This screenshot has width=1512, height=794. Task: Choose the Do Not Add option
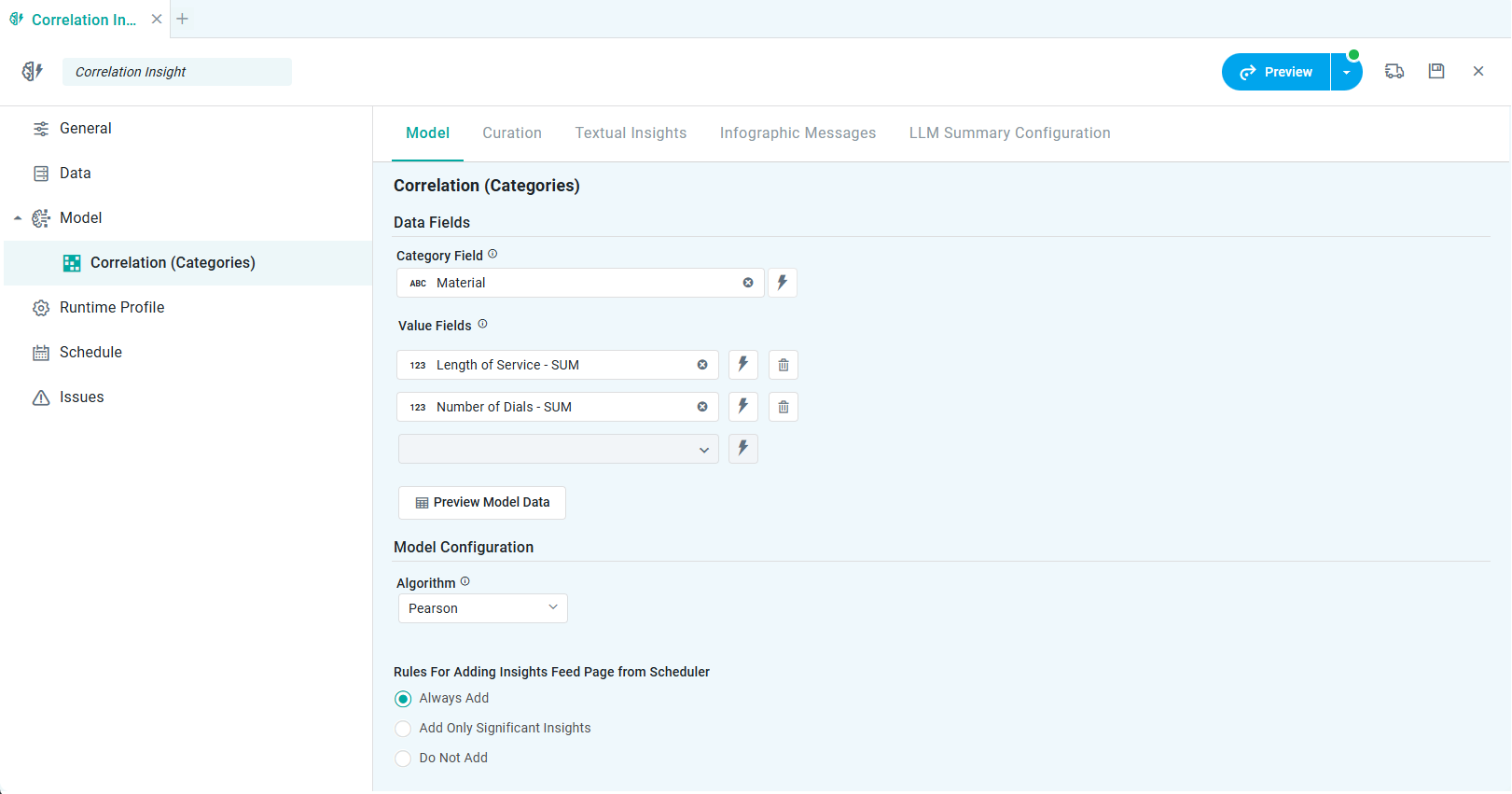click(403, 759)
